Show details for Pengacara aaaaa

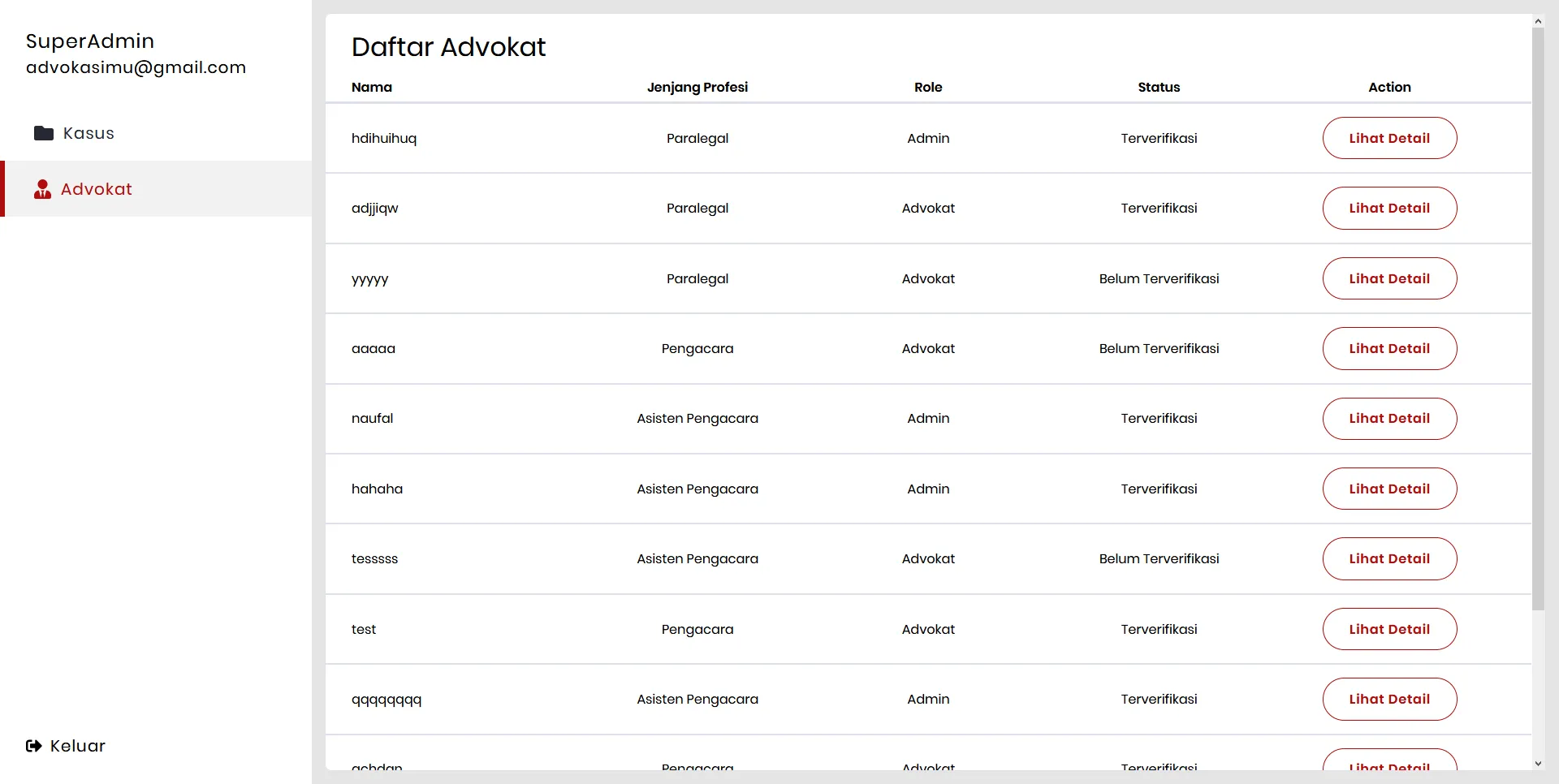click(1389, 348)
